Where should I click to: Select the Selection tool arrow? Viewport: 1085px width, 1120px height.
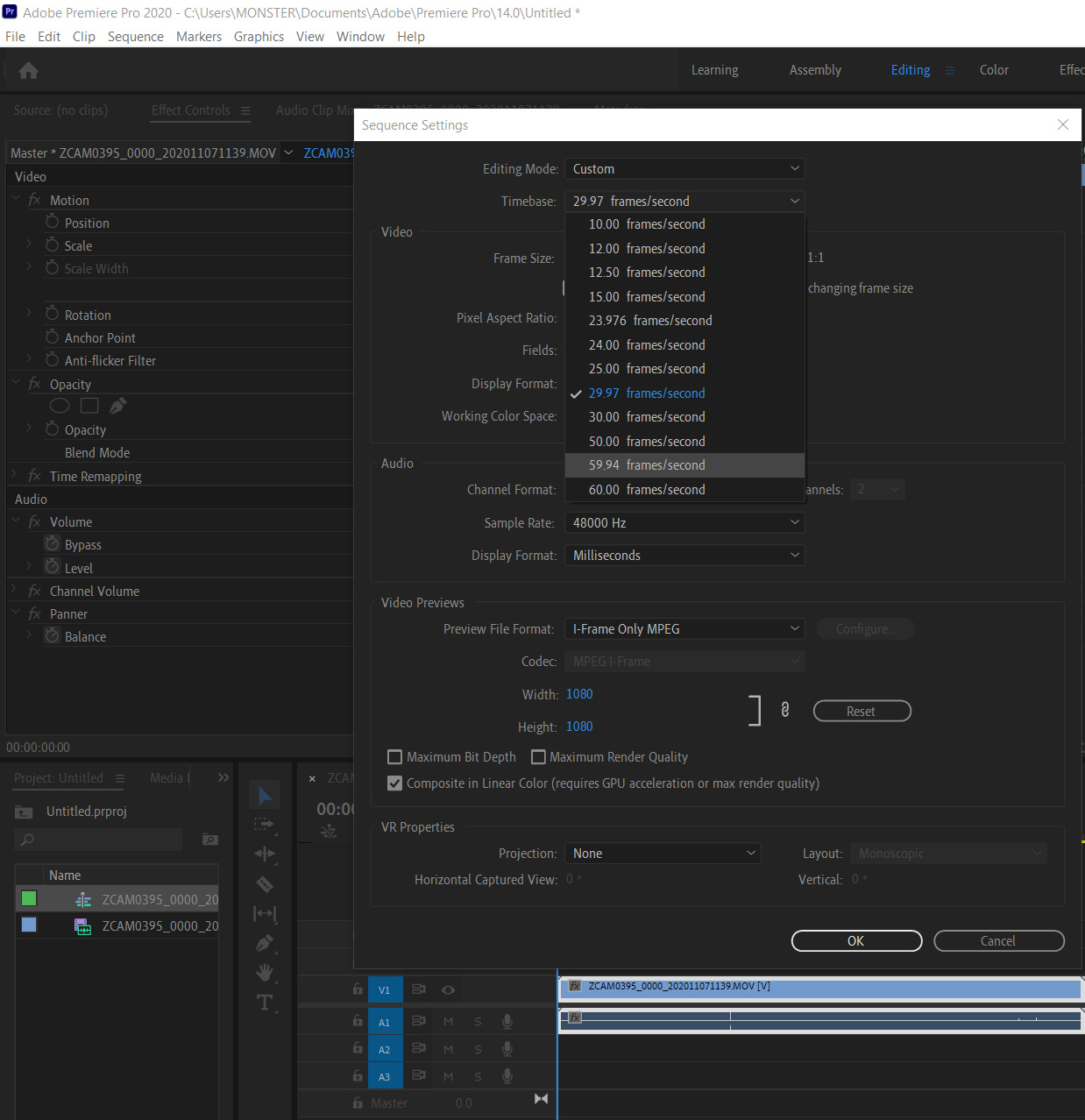pos(265,796)
